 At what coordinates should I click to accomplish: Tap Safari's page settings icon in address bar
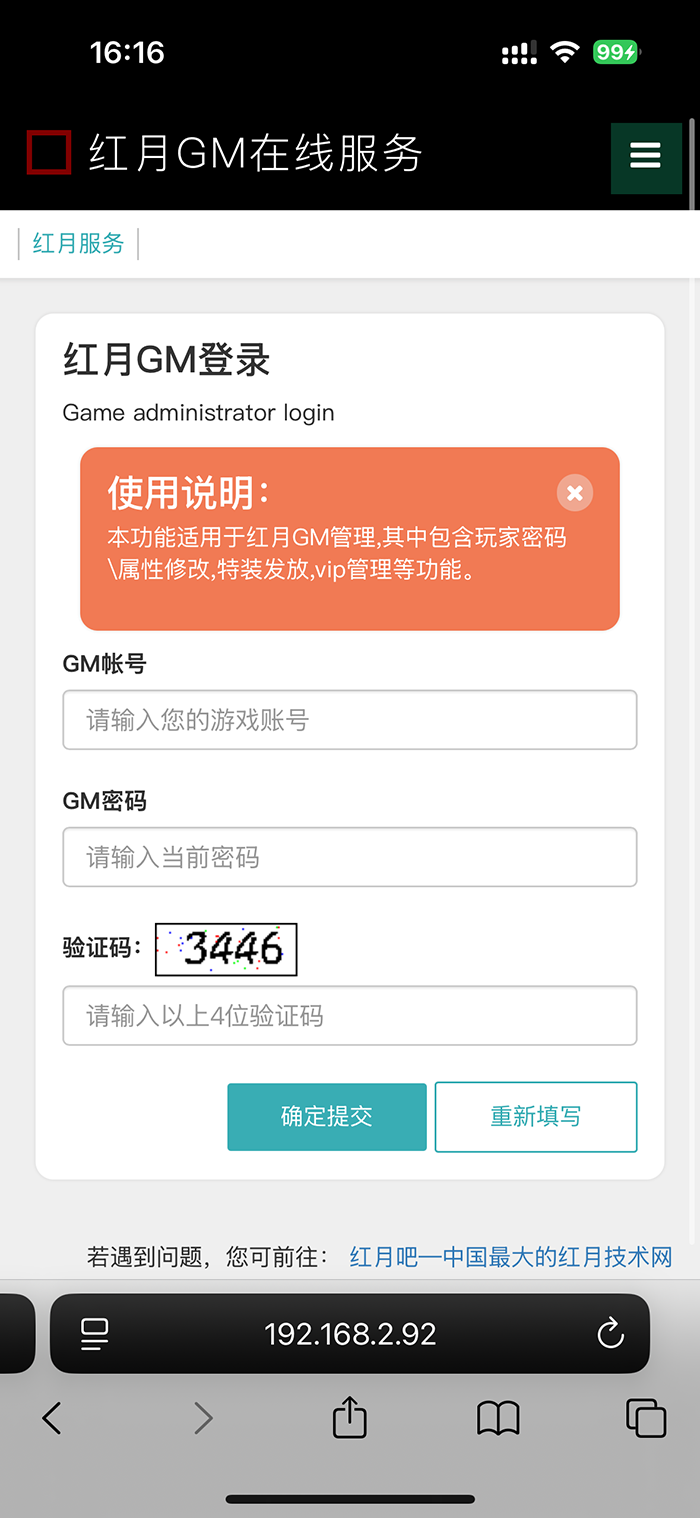[x=95, y=1333]
